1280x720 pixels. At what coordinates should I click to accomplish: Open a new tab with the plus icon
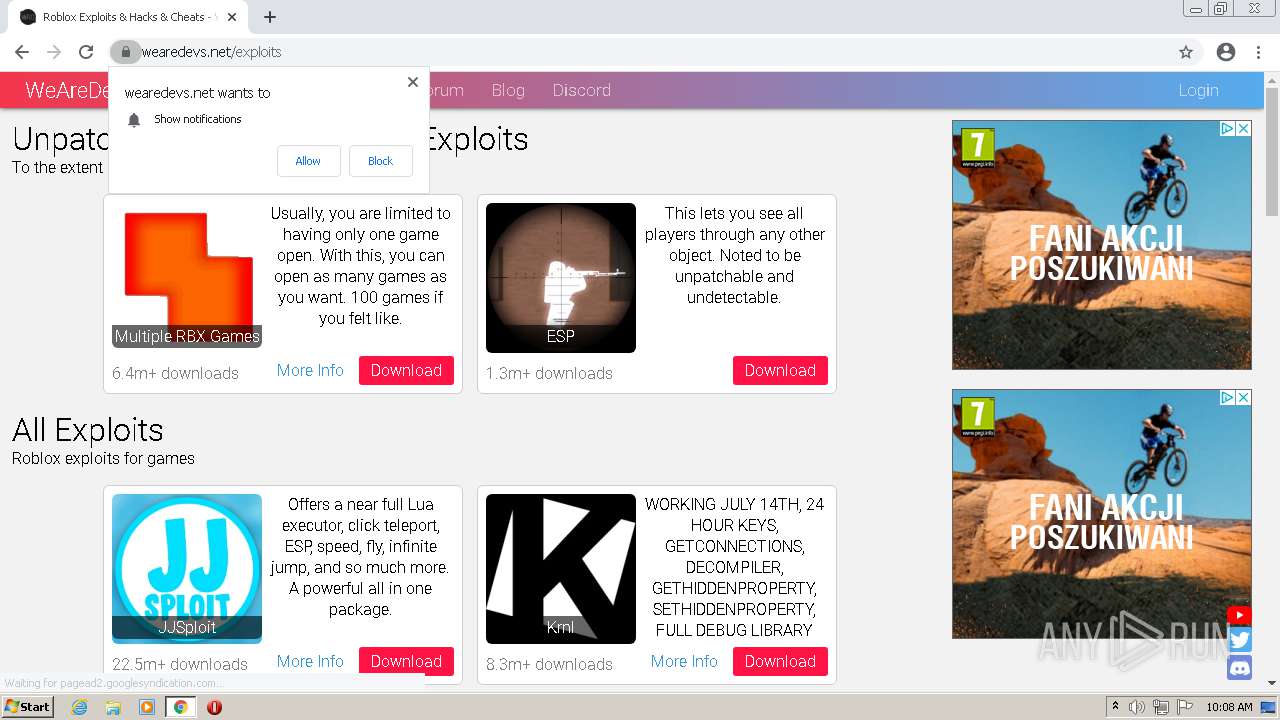click(270, 17)
